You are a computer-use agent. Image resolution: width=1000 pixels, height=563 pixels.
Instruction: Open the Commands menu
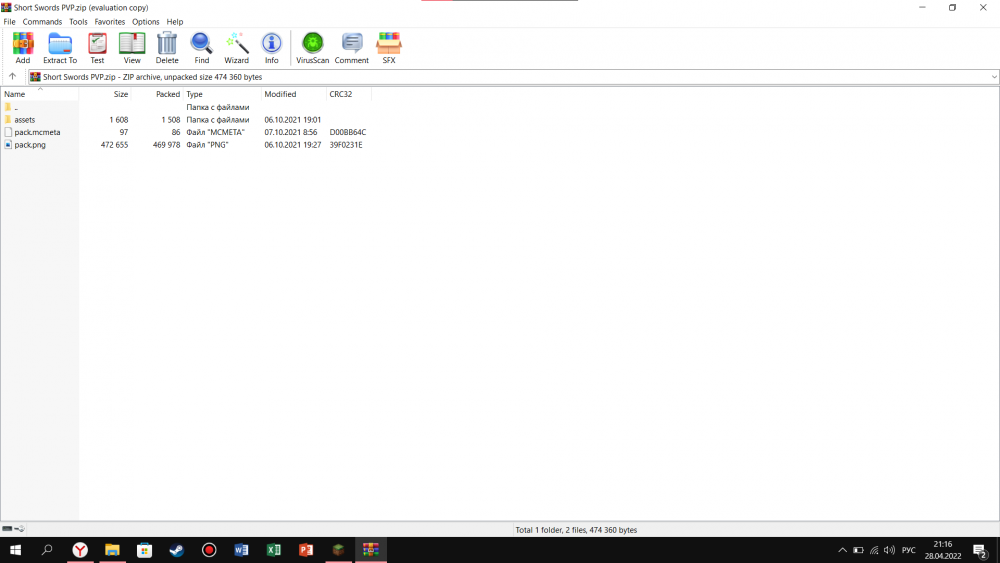pyautogui.click(x=42, y=22)
